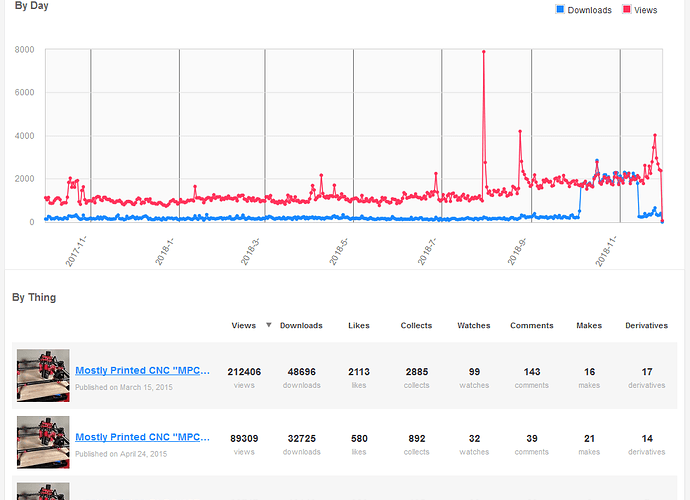This screenshot has width=690, height=500.
Task: Click the Downloads legend label
Action: [x=589, y=10]
